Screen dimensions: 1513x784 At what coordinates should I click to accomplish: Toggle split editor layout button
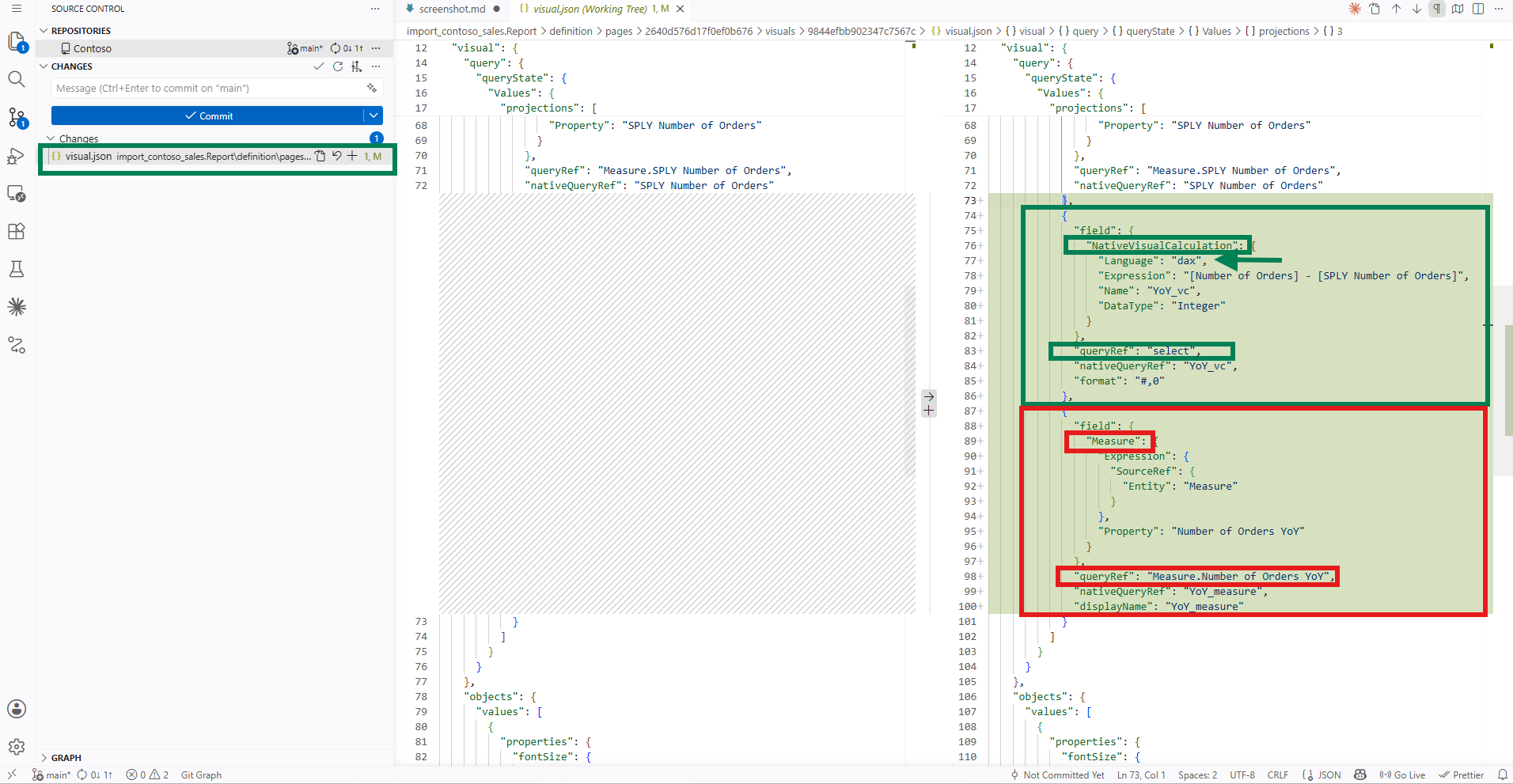(1478, 9)
